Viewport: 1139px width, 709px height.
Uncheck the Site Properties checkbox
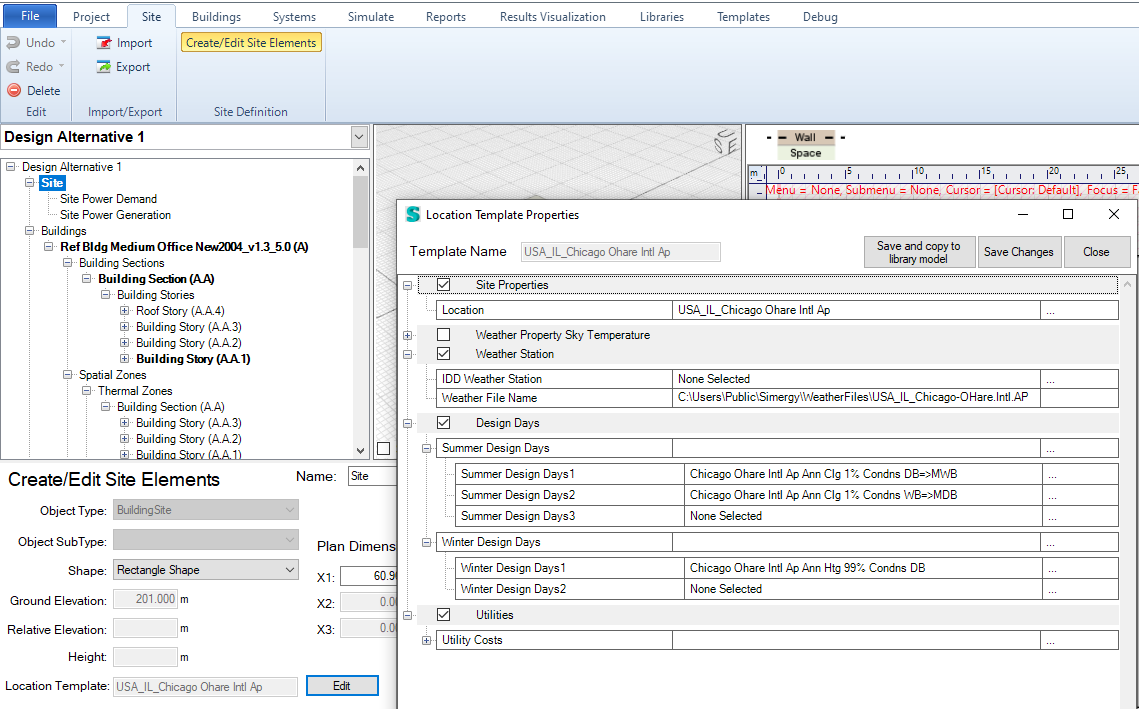coord(444,285)
